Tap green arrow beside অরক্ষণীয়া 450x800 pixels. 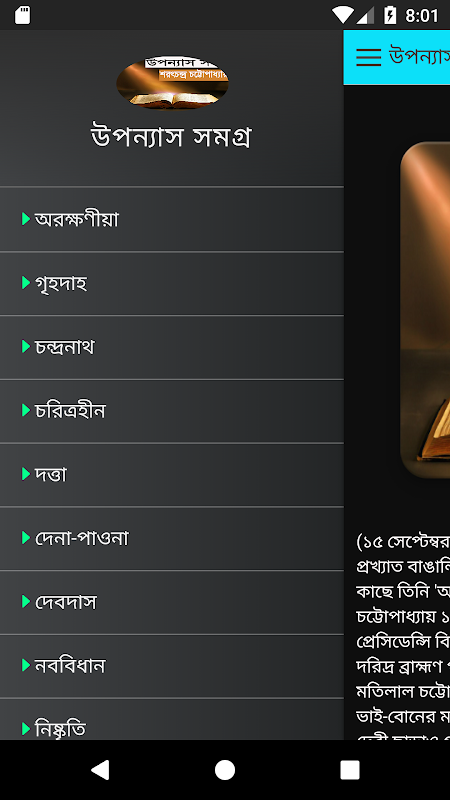(26, 219)
